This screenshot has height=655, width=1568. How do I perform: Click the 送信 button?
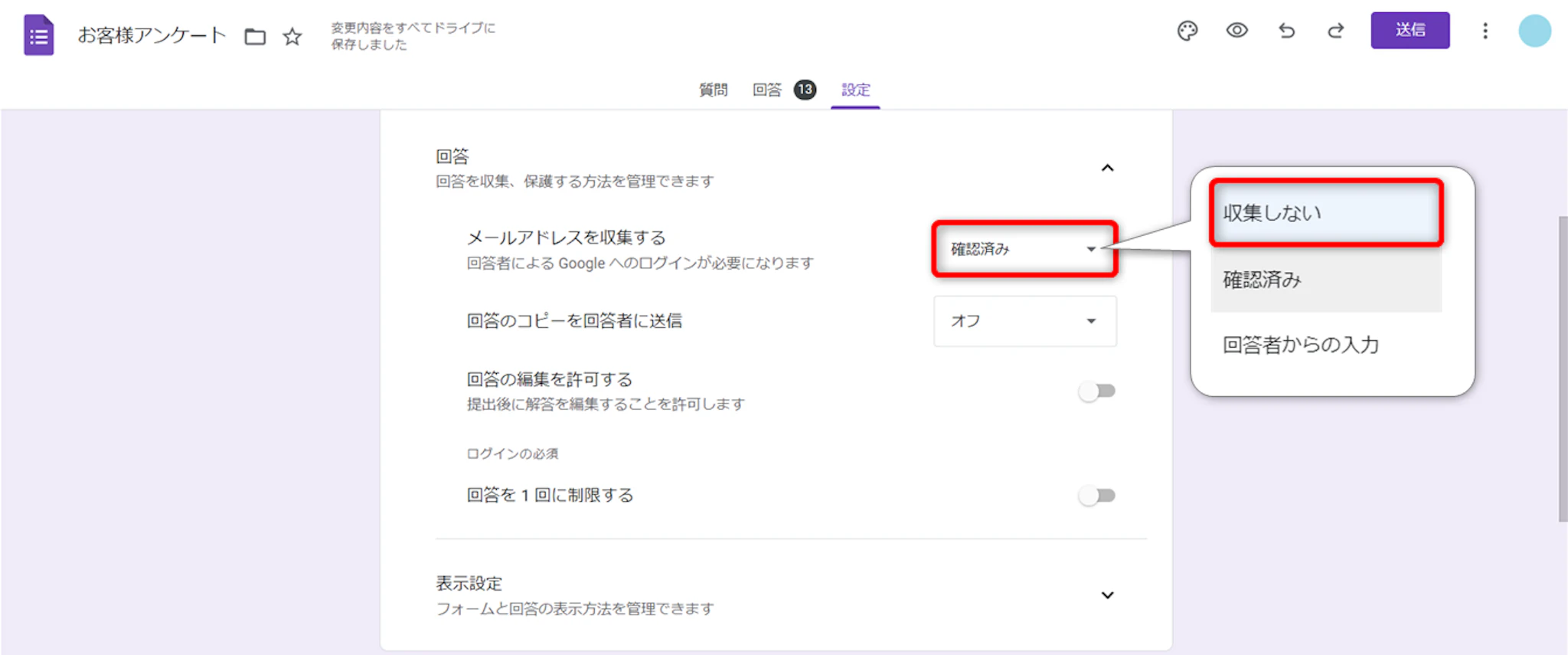[x=1410, y=31]
